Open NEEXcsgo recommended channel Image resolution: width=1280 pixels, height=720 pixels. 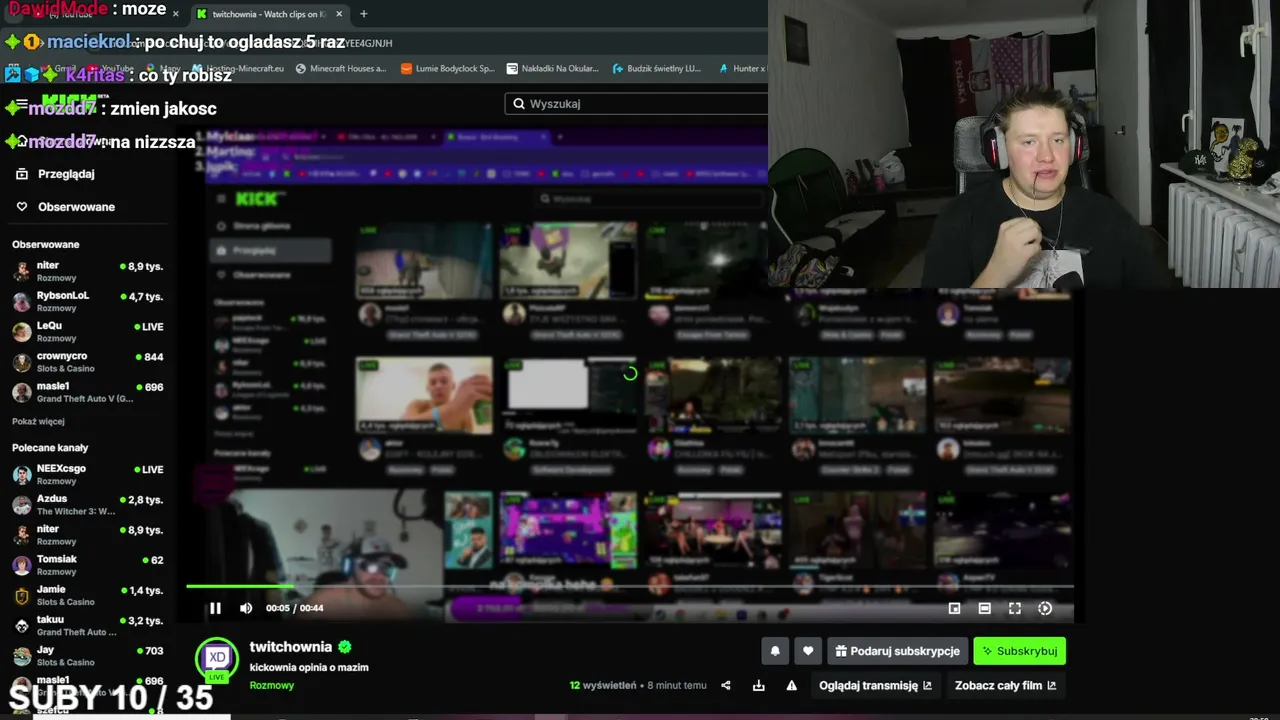(x=87, y=474)
